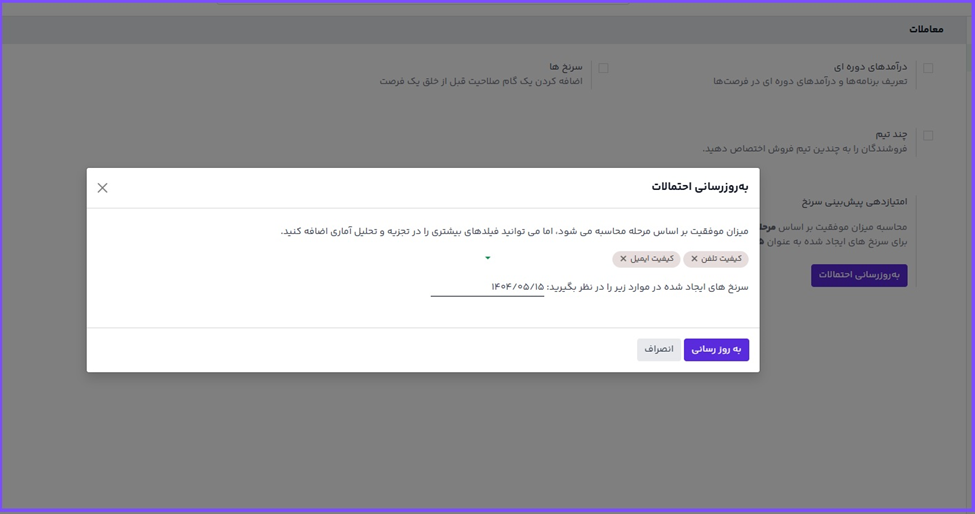This screenshot has width=975, height=514.
Task: Open the 1404/05/15 date field
Action: (x=488, y=287)
